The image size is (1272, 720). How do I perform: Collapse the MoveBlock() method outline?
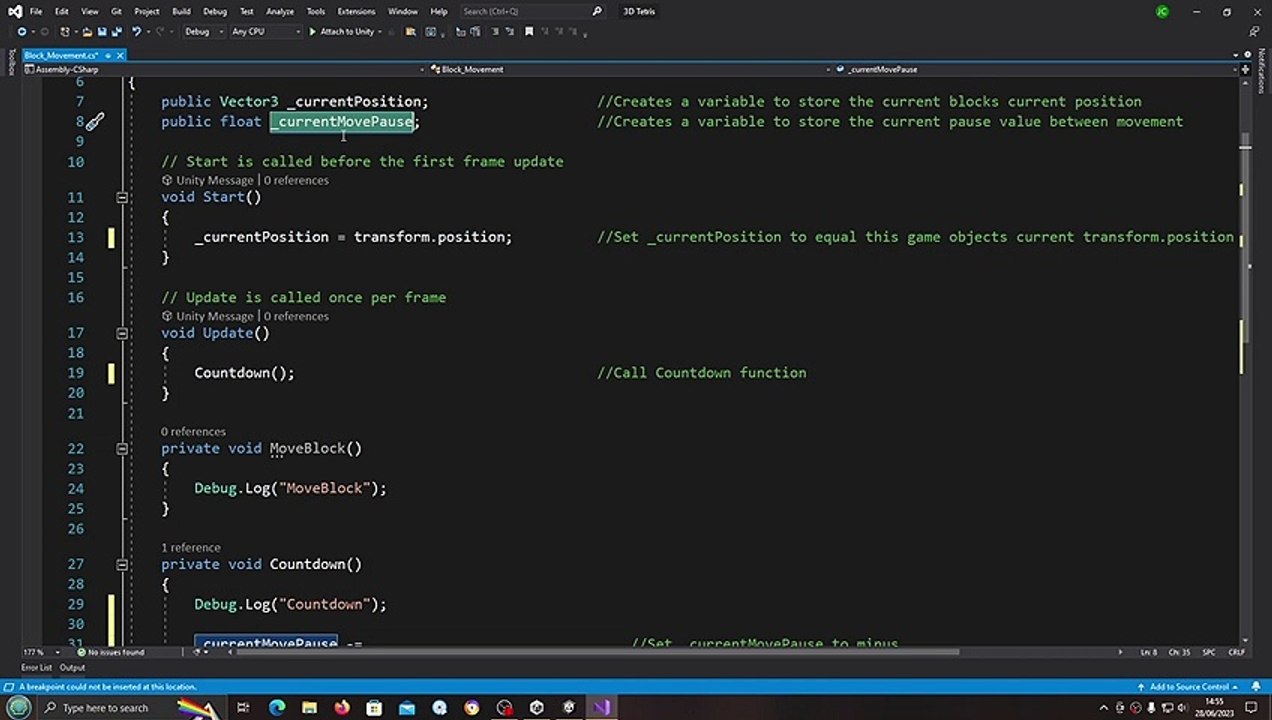tap(122, 448)
